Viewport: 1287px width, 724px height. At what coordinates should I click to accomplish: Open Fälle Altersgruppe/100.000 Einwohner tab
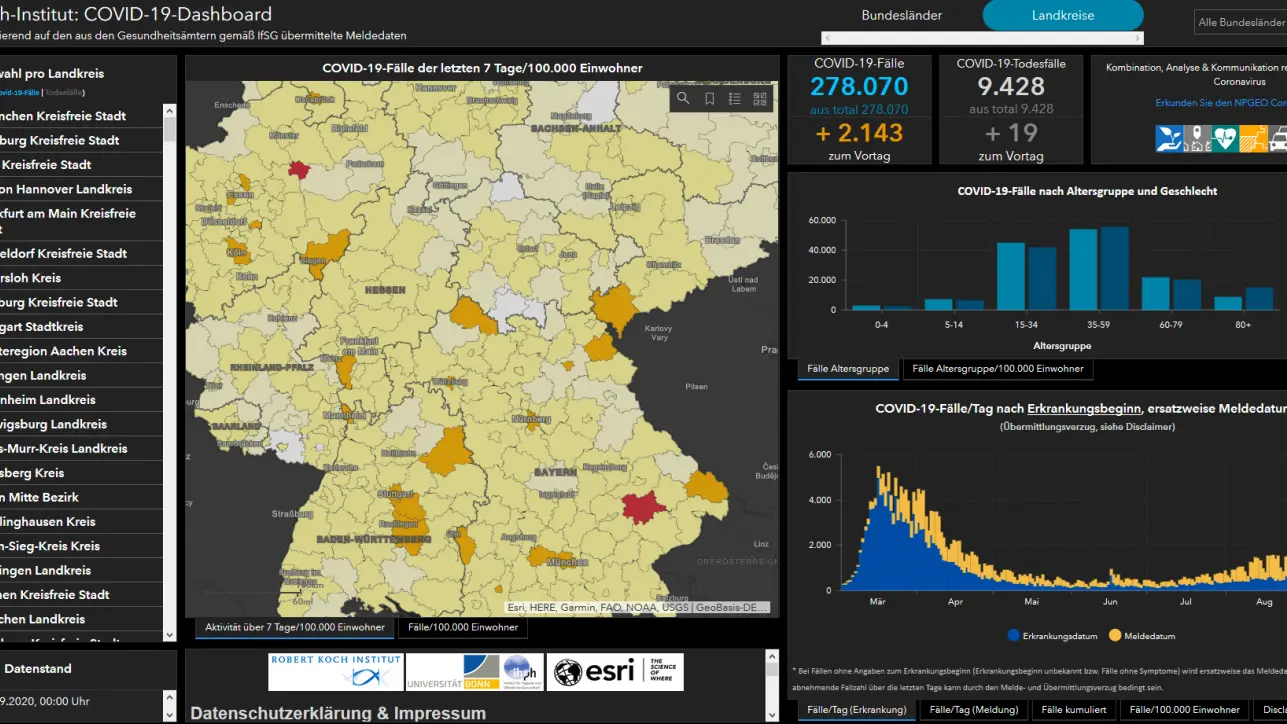(x=997, y=369)
